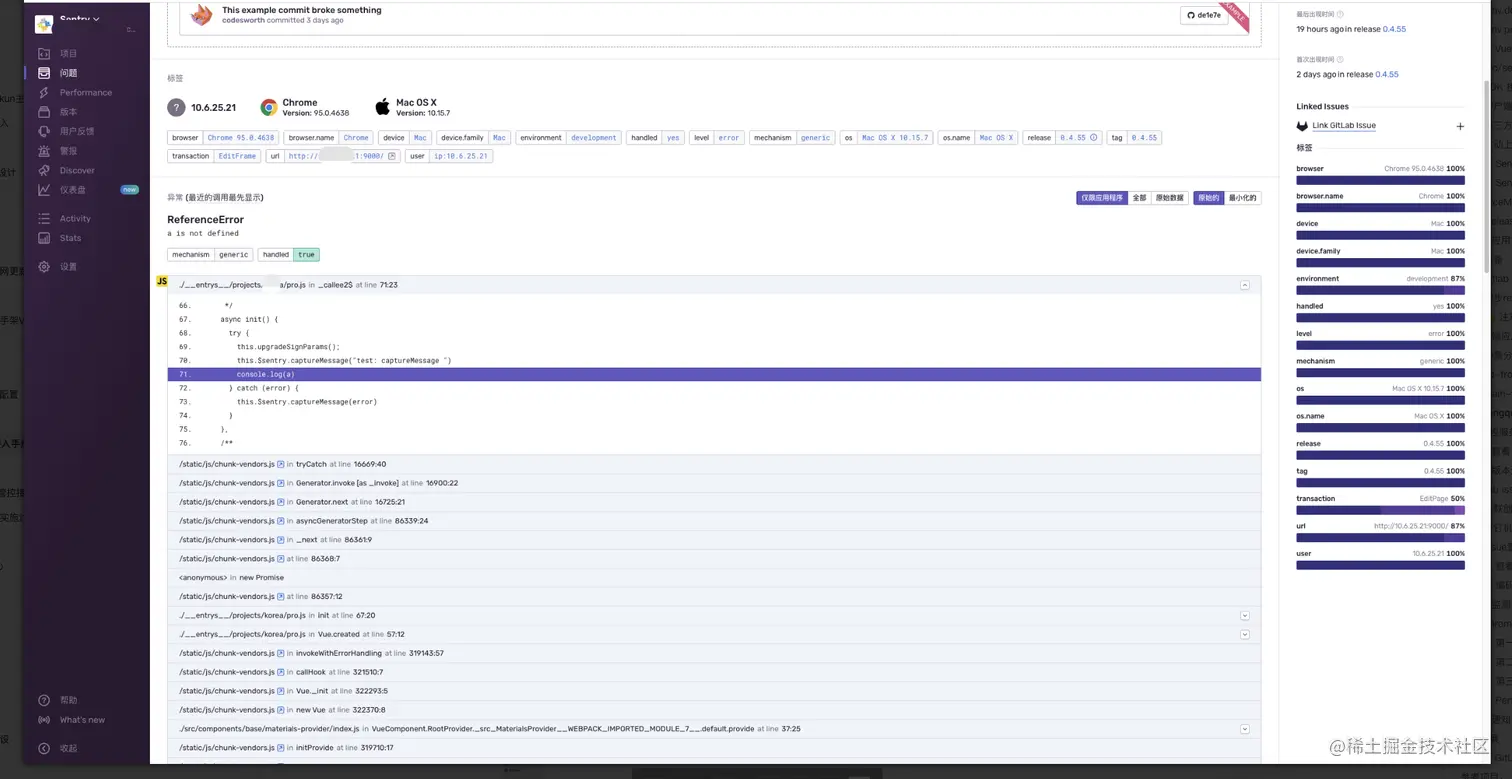Image resolution: width=1512 pixels, height=779 pixels.
Task: Go to the Discover menu item
Action: tap(77, 170)
